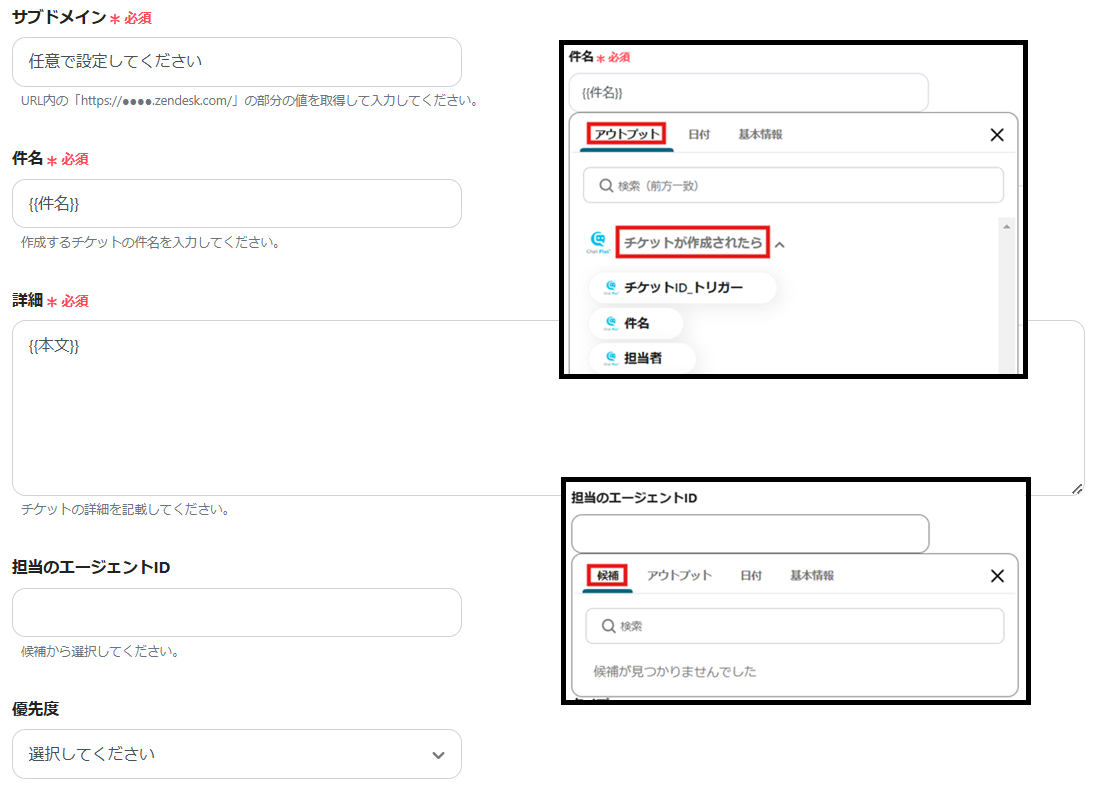Click the 詳細 textarea containing {{本文}}
Image resolution: width=1100 pixels, height=793 pixels.
tap(549, 408)
